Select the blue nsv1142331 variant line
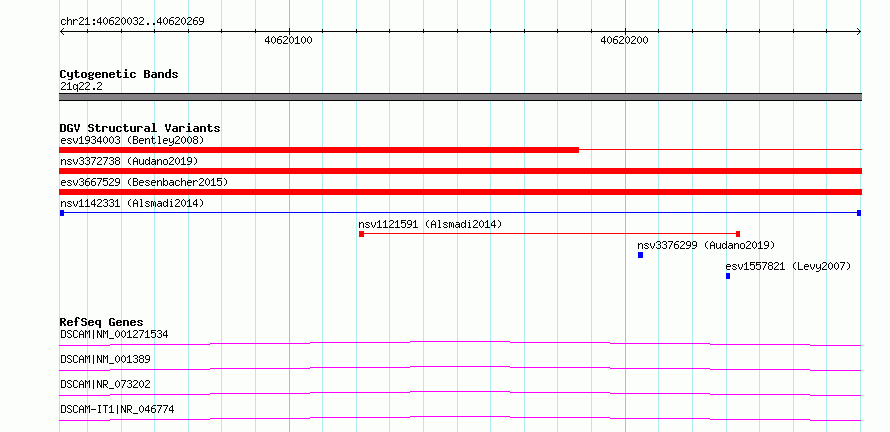Viewport: 890px width, 432px height. pos(460,213)
